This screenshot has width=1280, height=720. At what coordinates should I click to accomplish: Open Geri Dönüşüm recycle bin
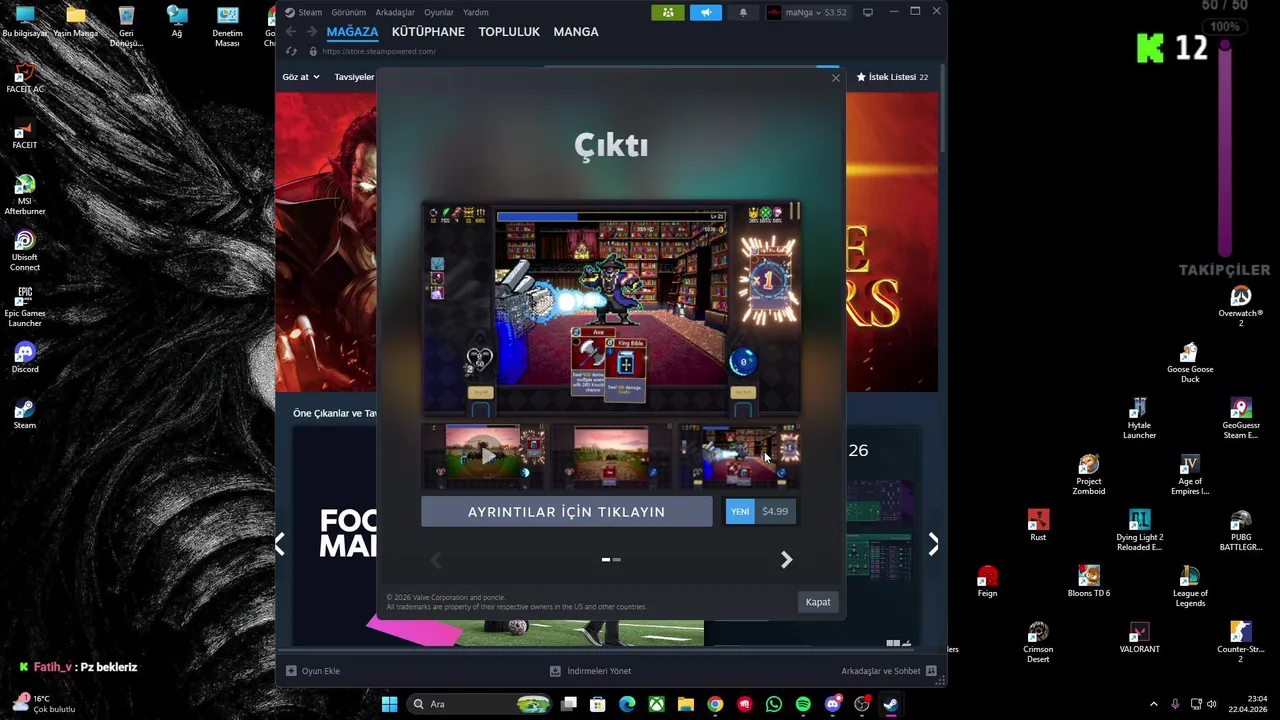pyautogui.click(x=126, y=27)
